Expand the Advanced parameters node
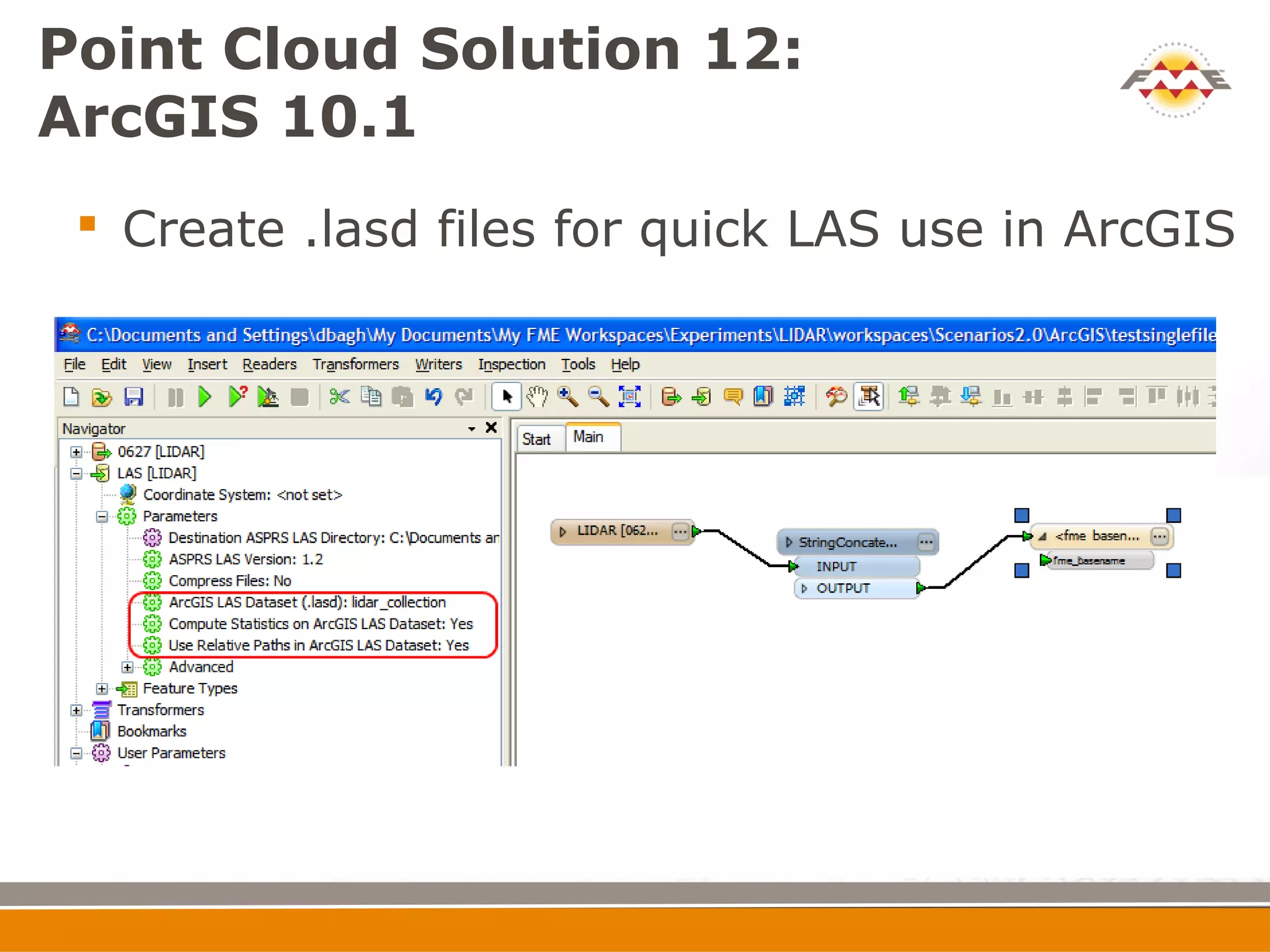The image size is (1270, 952). [x=127, y=668]
